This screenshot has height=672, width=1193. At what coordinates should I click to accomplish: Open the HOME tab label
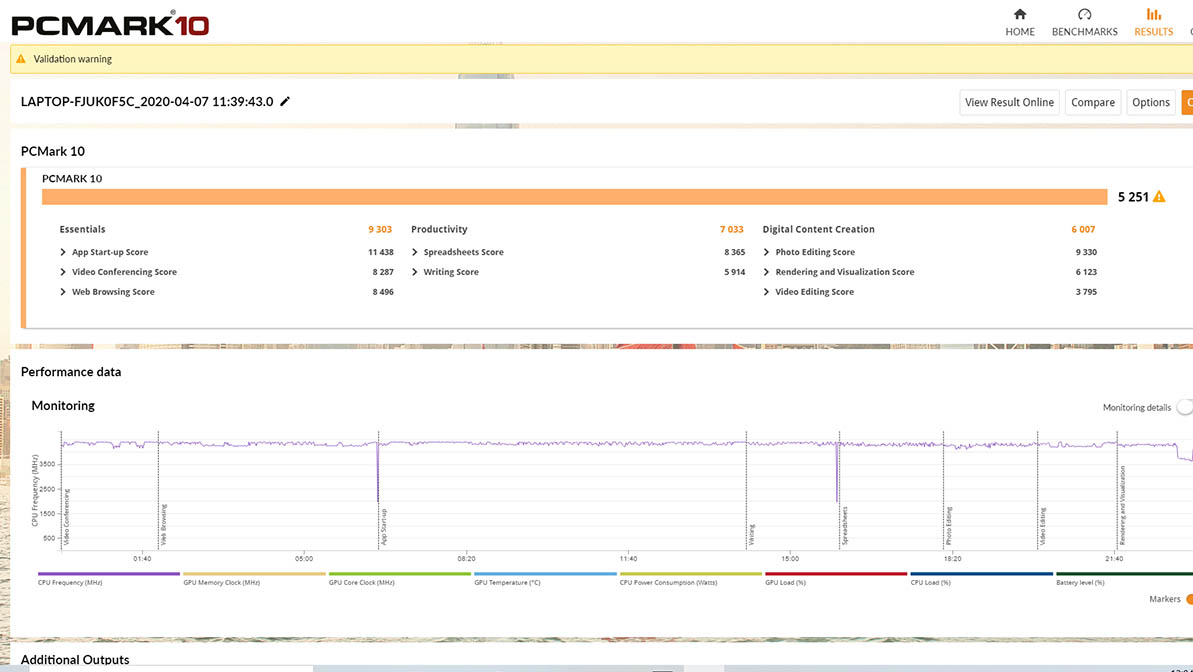[x=1020, y=32]
